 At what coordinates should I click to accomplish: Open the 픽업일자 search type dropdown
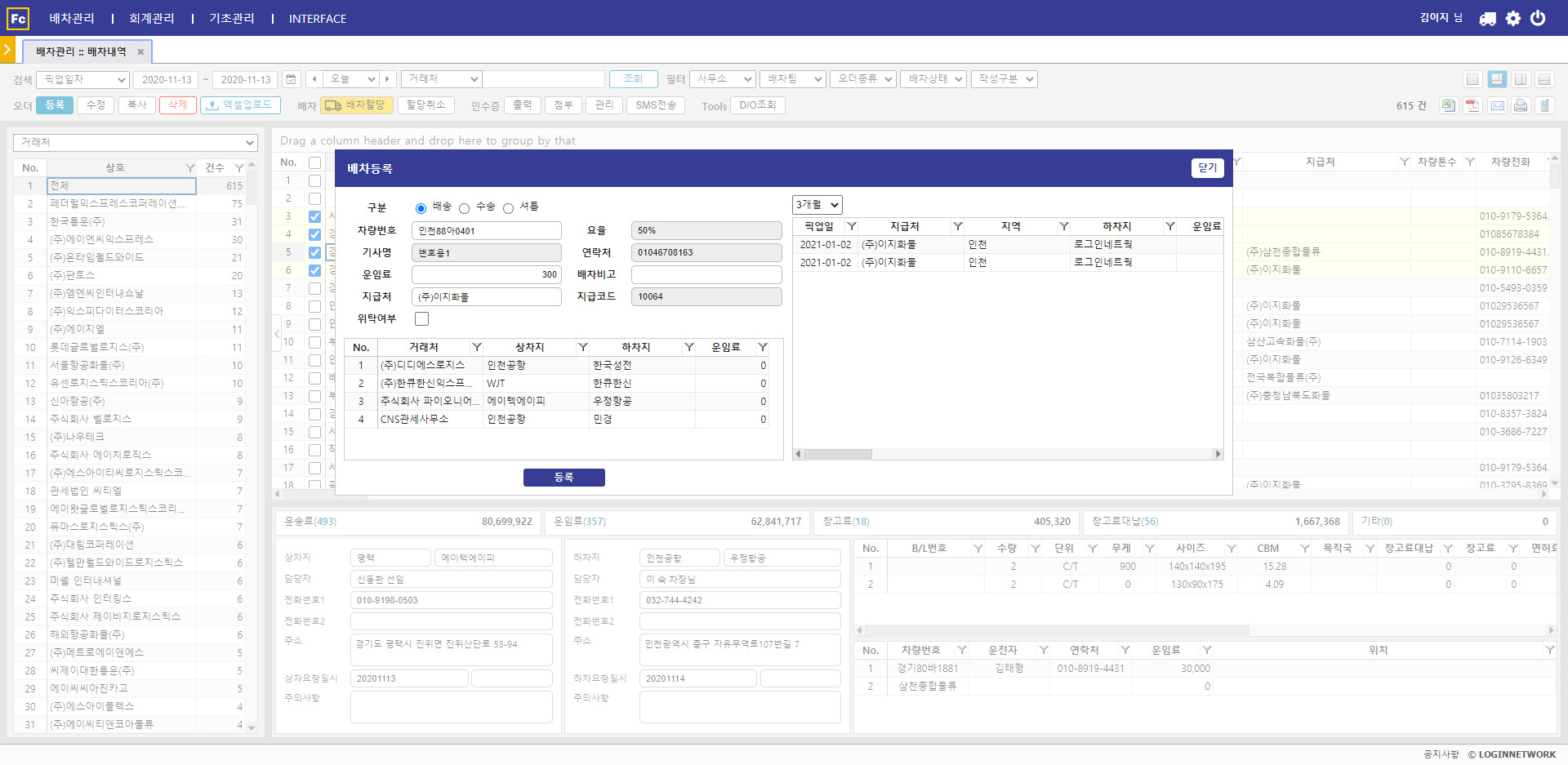(82, 79)
